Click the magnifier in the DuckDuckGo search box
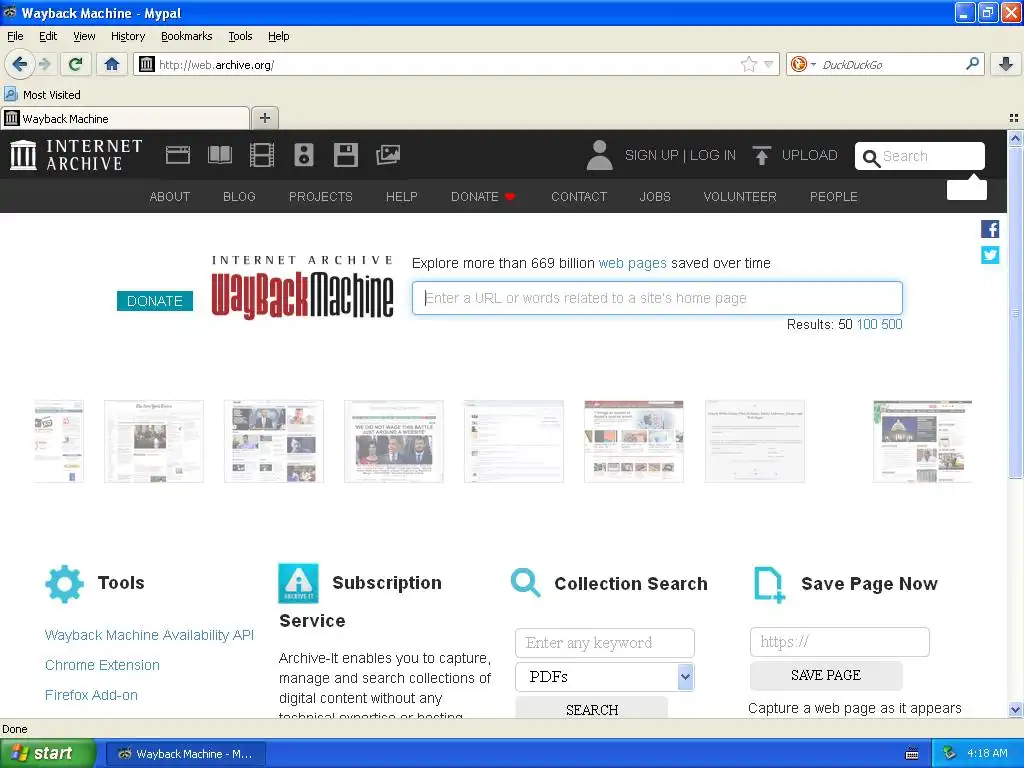1024x768 pixels. 972,63
